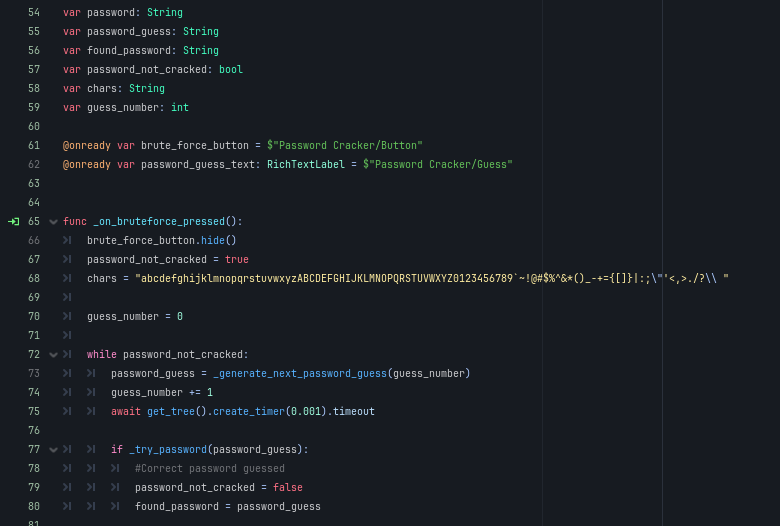
Task: Click the signal connection icon on line 65
Action: (13, 221)
